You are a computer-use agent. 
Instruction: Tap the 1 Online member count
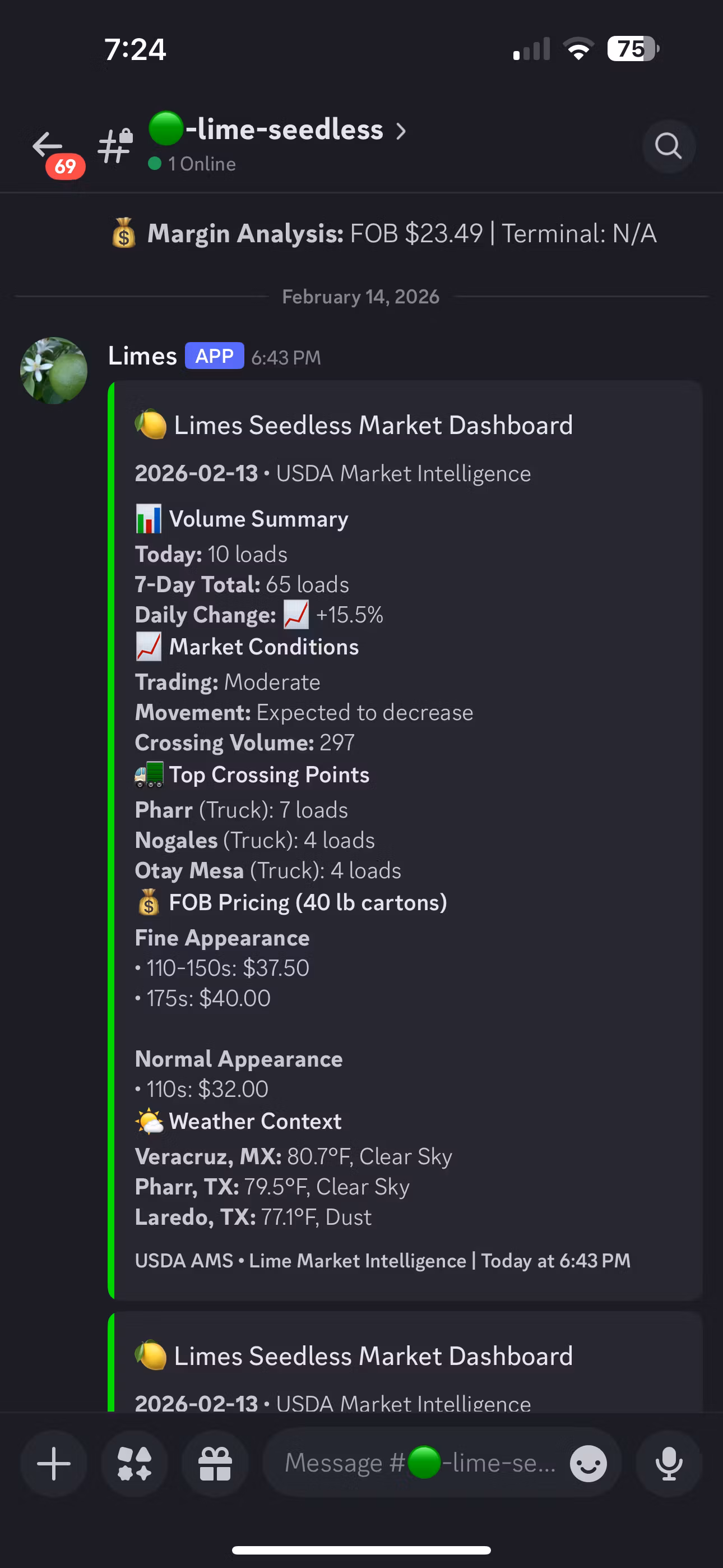click(201, 164)
